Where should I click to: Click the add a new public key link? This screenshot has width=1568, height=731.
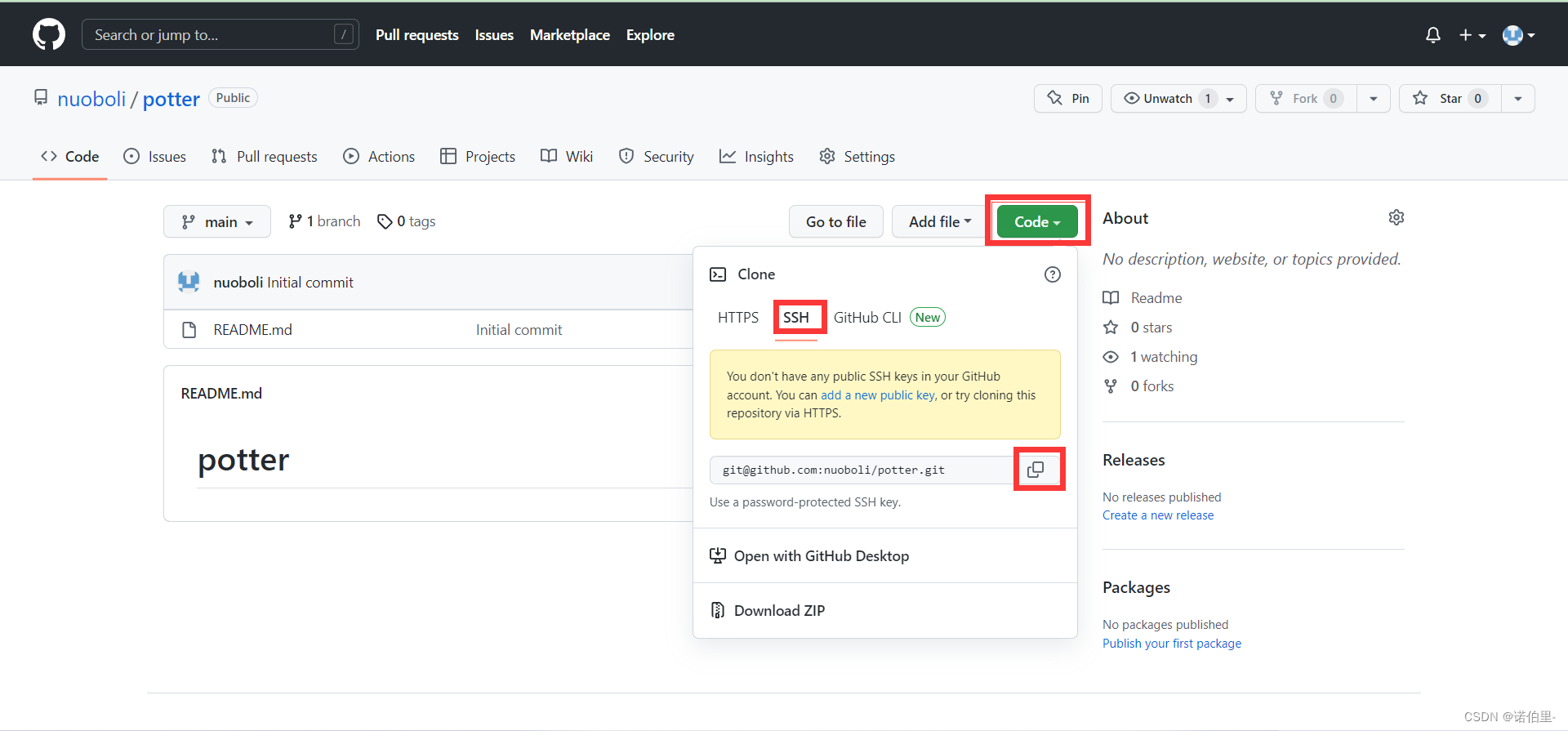(877, 395)
